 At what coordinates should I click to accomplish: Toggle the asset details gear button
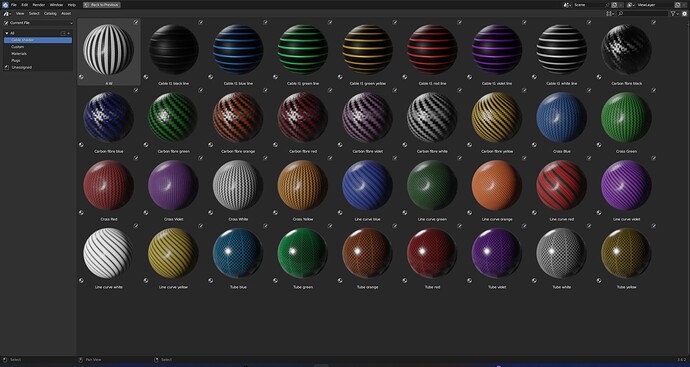(x=685, y=14)
